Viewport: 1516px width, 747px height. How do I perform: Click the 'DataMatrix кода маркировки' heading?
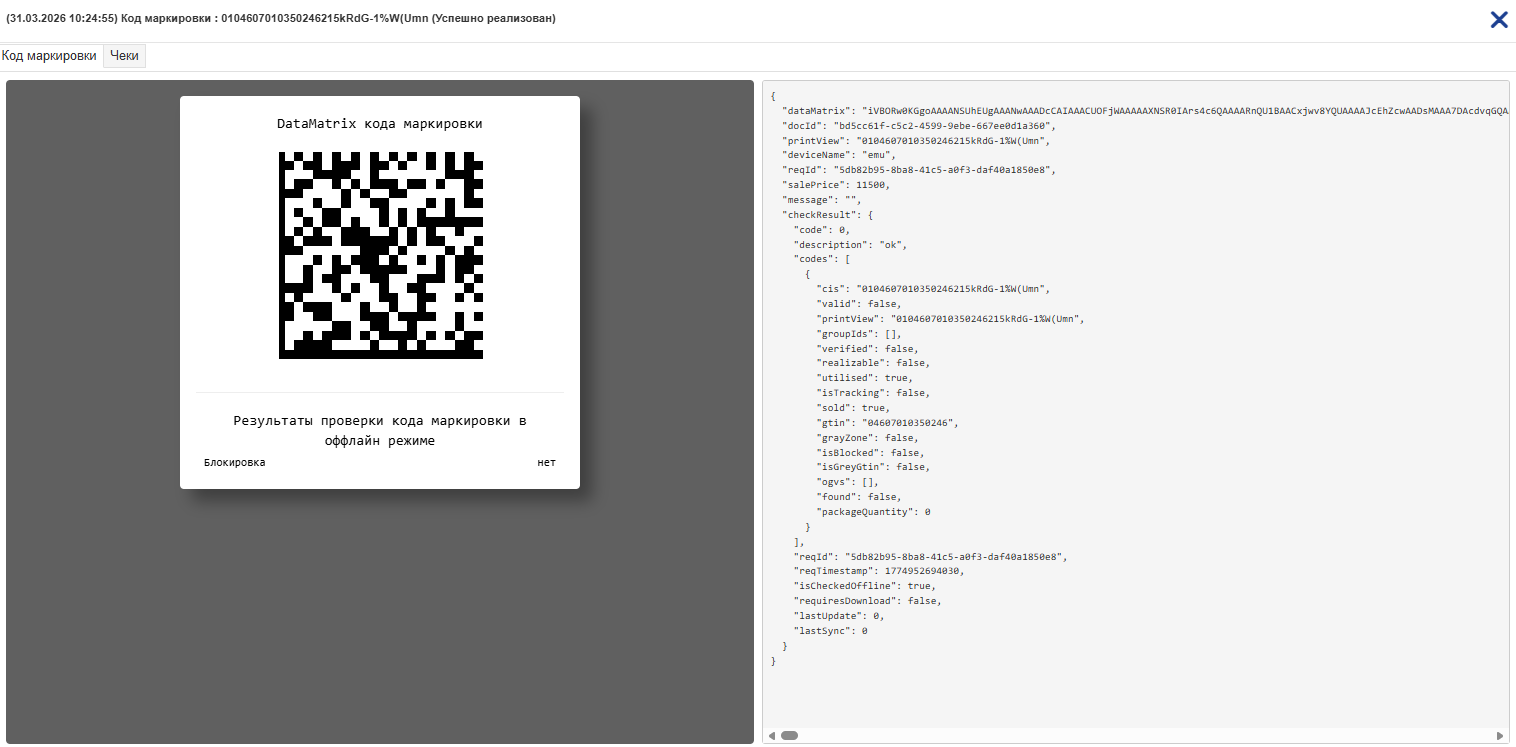coord(380,124)
